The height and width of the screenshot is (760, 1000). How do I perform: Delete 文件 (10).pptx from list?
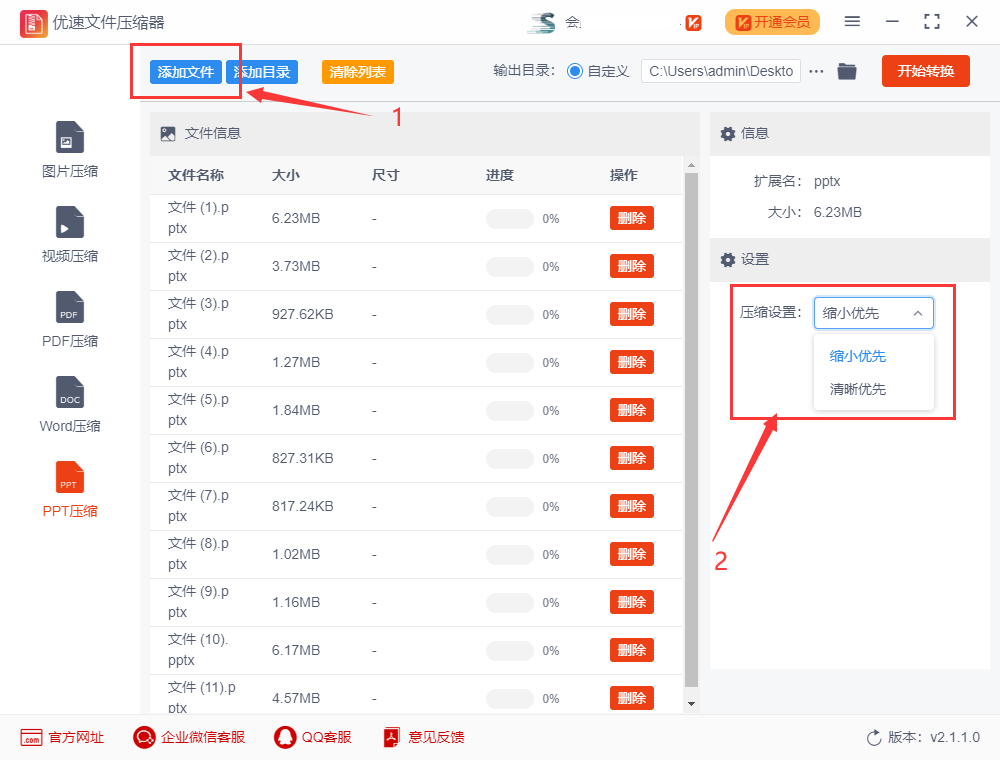tap(631, 650)
